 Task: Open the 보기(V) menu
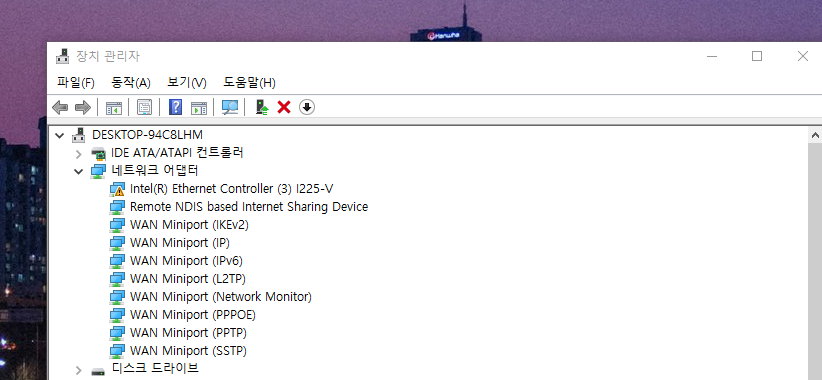point(187,82)
